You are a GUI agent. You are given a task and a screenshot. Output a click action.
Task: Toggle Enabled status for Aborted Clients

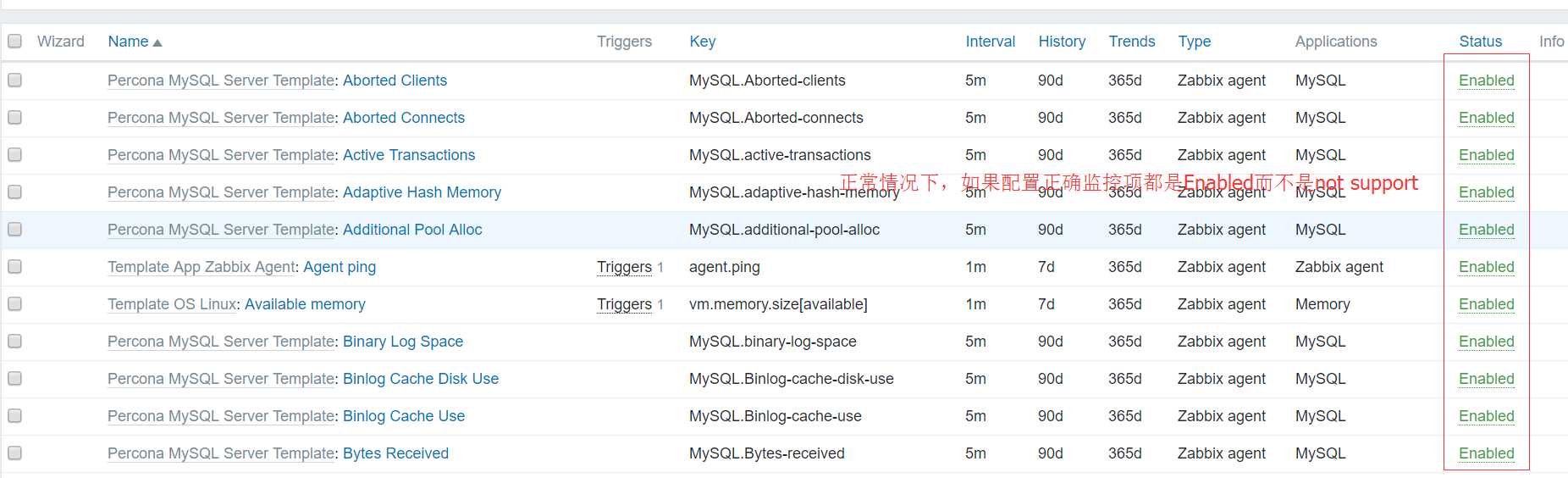1486,81
